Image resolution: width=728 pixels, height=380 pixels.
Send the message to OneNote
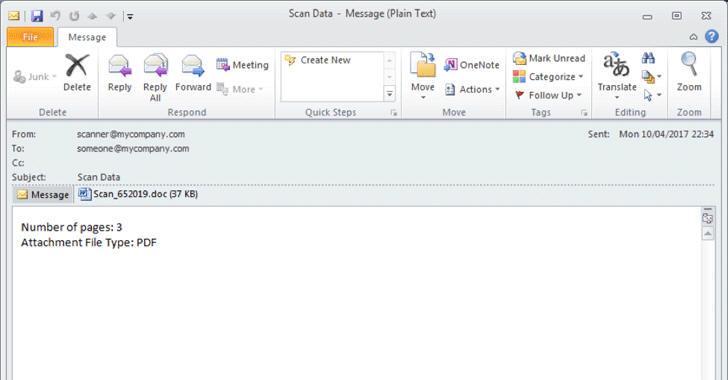[x=472, y=65]
